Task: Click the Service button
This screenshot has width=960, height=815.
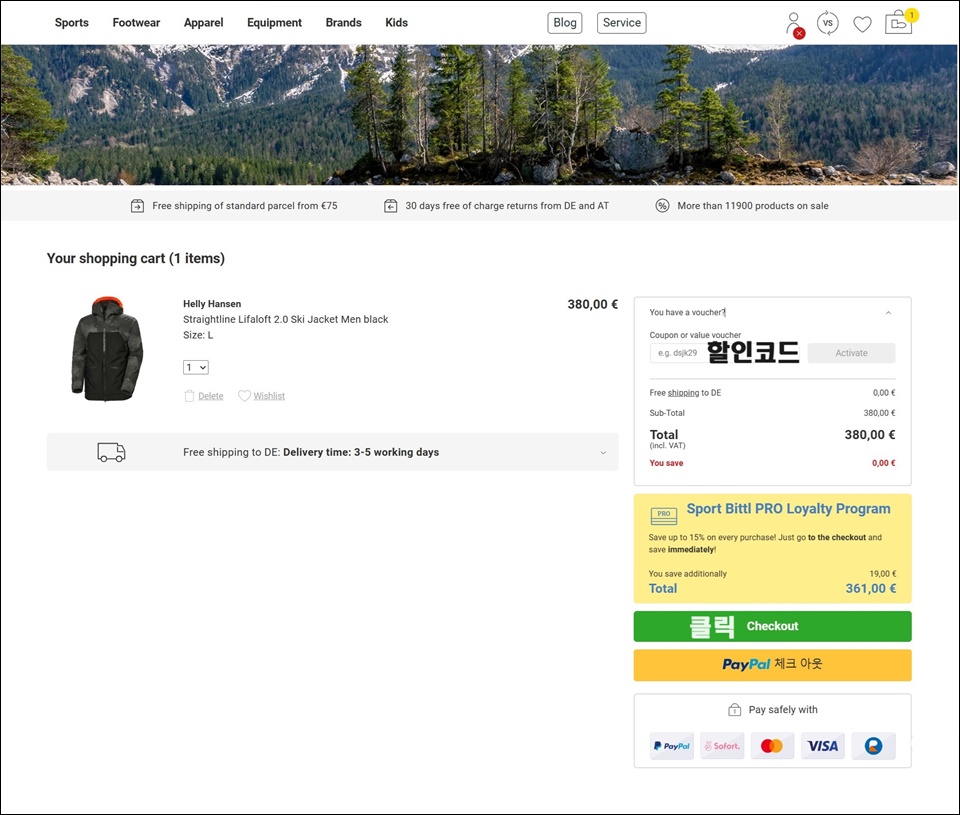Action: point(621,23)
